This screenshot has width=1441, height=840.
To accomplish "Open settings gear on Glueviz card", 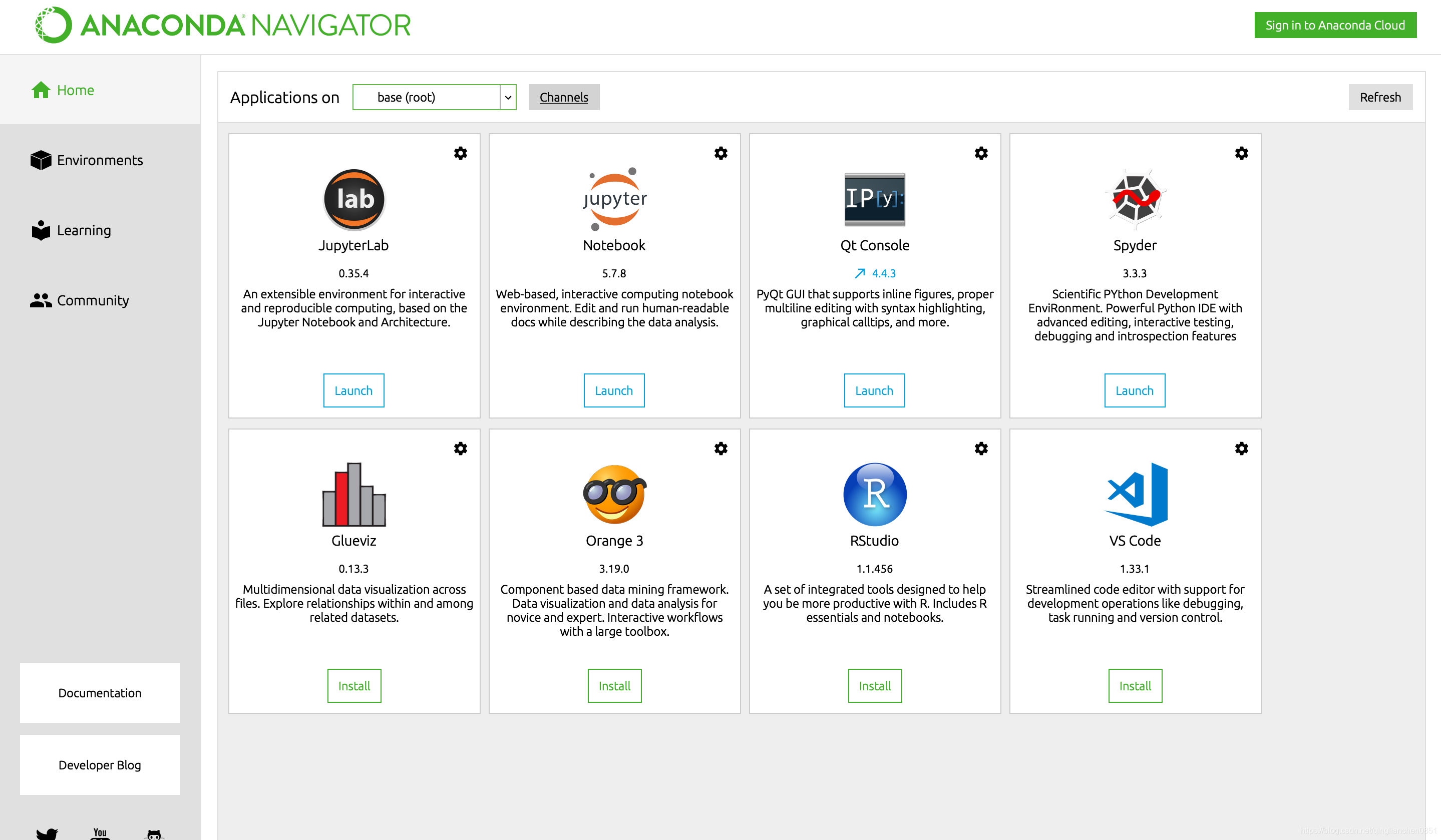I will [460, 449].
